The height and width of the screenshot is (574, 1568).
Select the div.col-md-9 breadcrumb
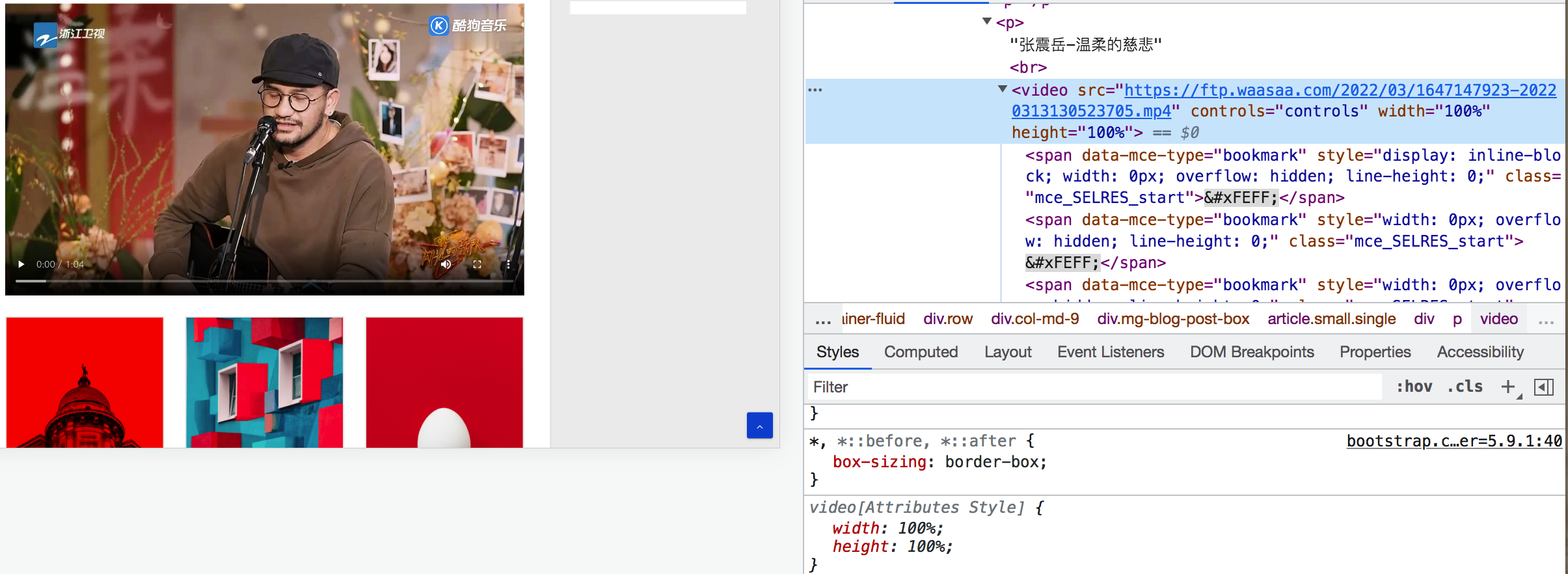tap(1035, 319)
